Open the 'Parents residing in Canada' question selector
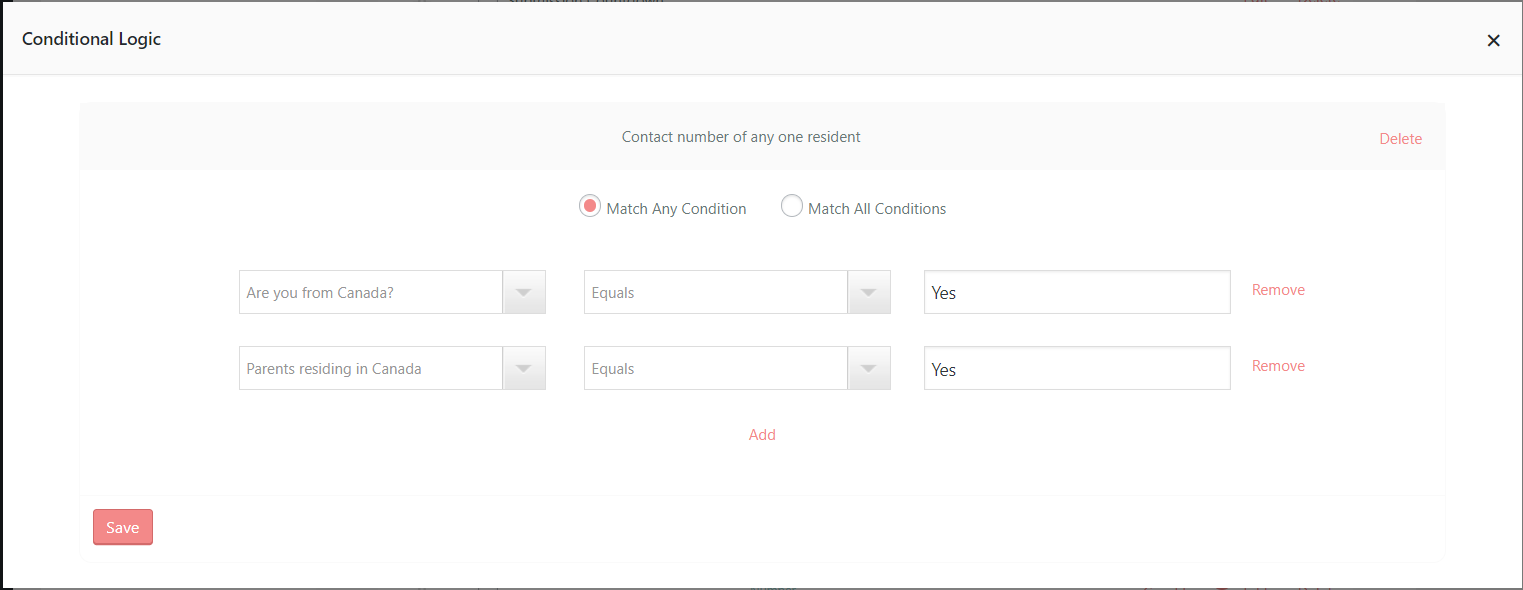 (x=370, y=367)
